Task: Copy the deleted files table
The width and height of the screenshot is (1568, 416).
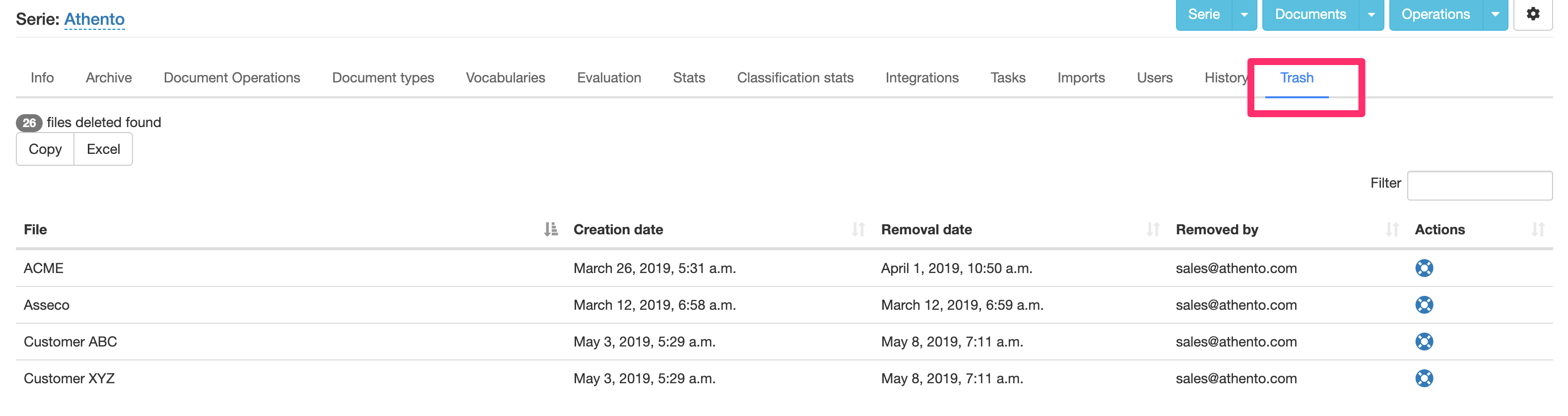Action: pyautogui.click(x=45, y=149)
